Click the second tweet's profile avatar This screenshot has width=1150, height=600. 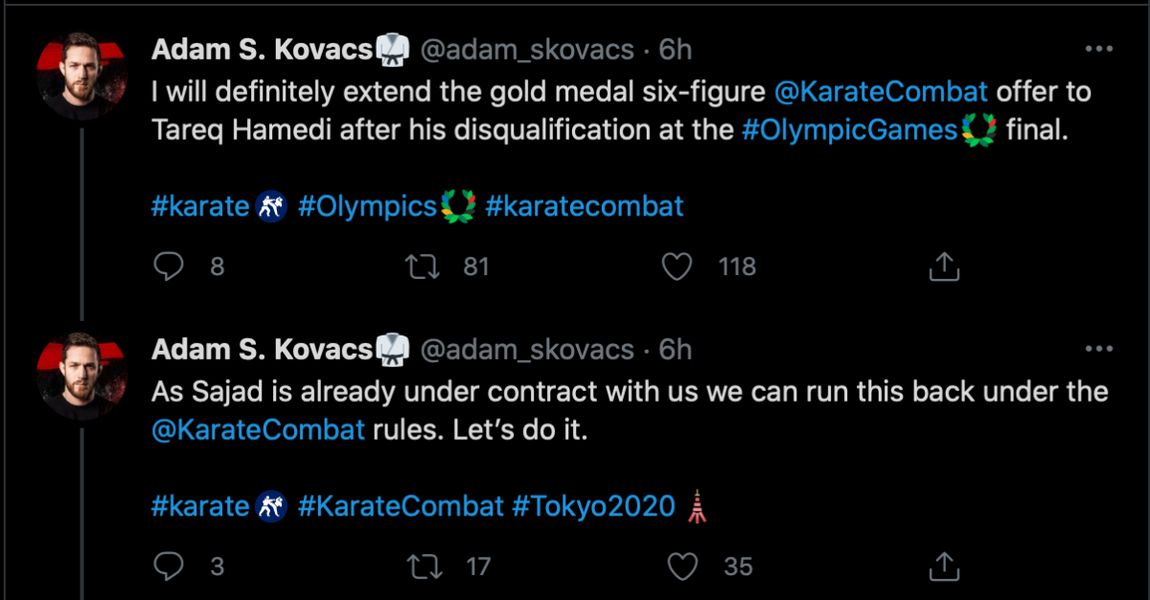point(81,375)
